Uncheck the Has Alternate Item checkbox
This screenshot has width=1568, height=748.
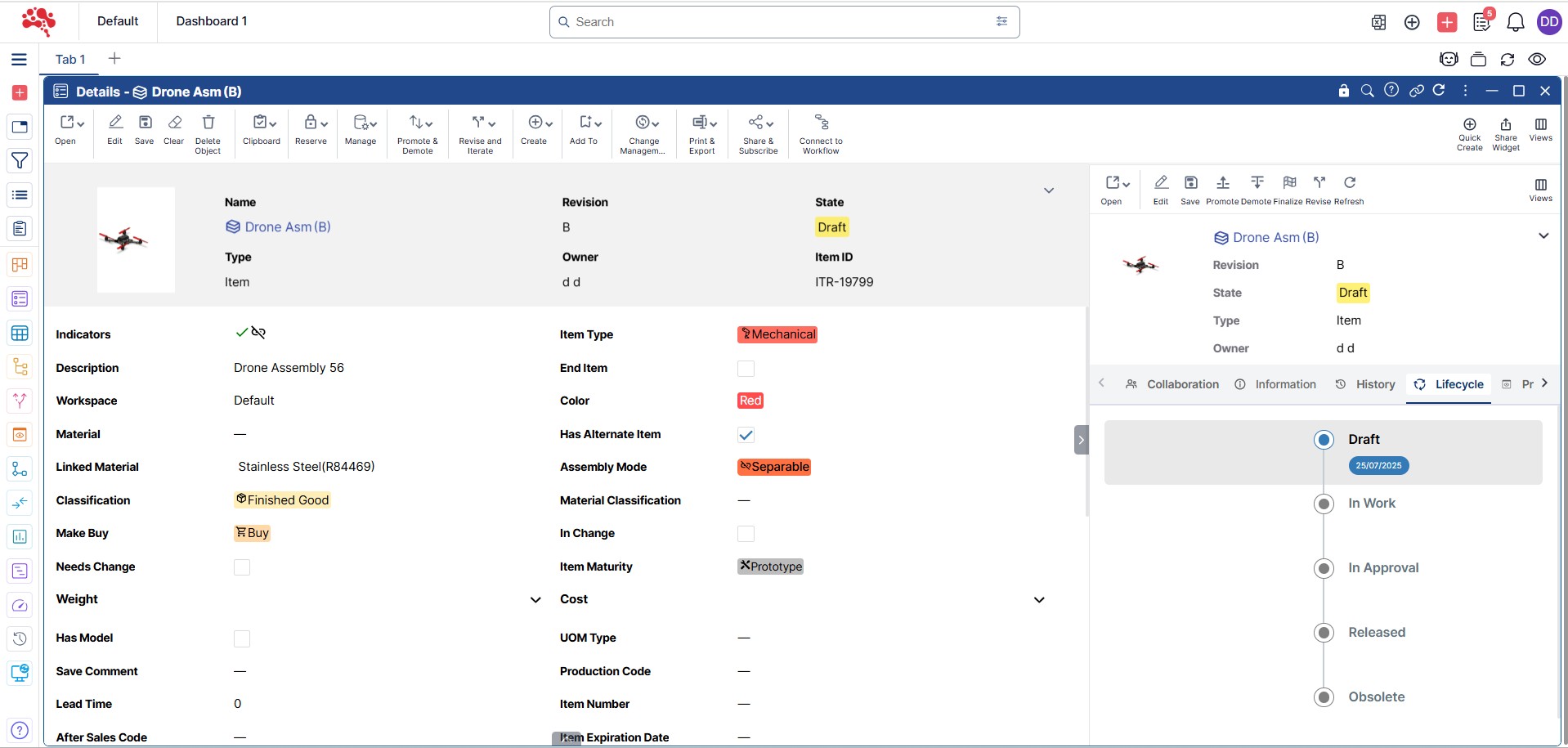pos(746,435)
